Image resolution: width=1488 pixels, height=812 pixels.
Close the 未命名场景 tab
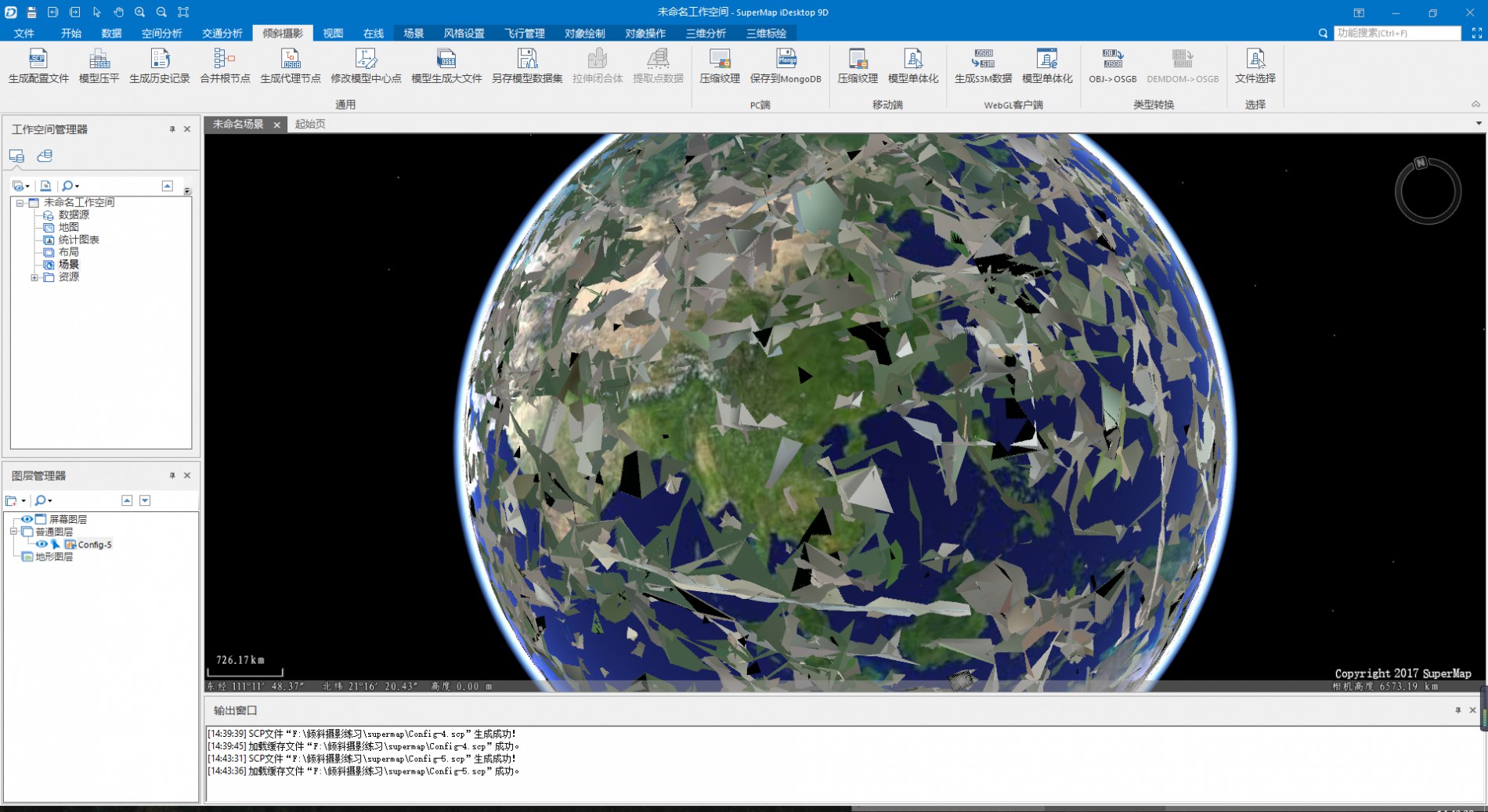[x=276, y=125]
